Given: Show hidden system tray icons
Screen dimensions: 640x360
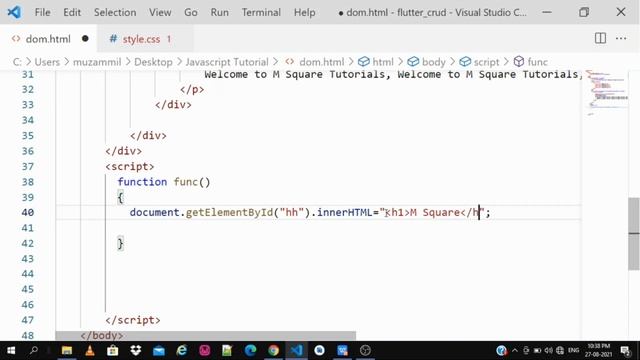Looking at the screenshot, I should [515, 351].
